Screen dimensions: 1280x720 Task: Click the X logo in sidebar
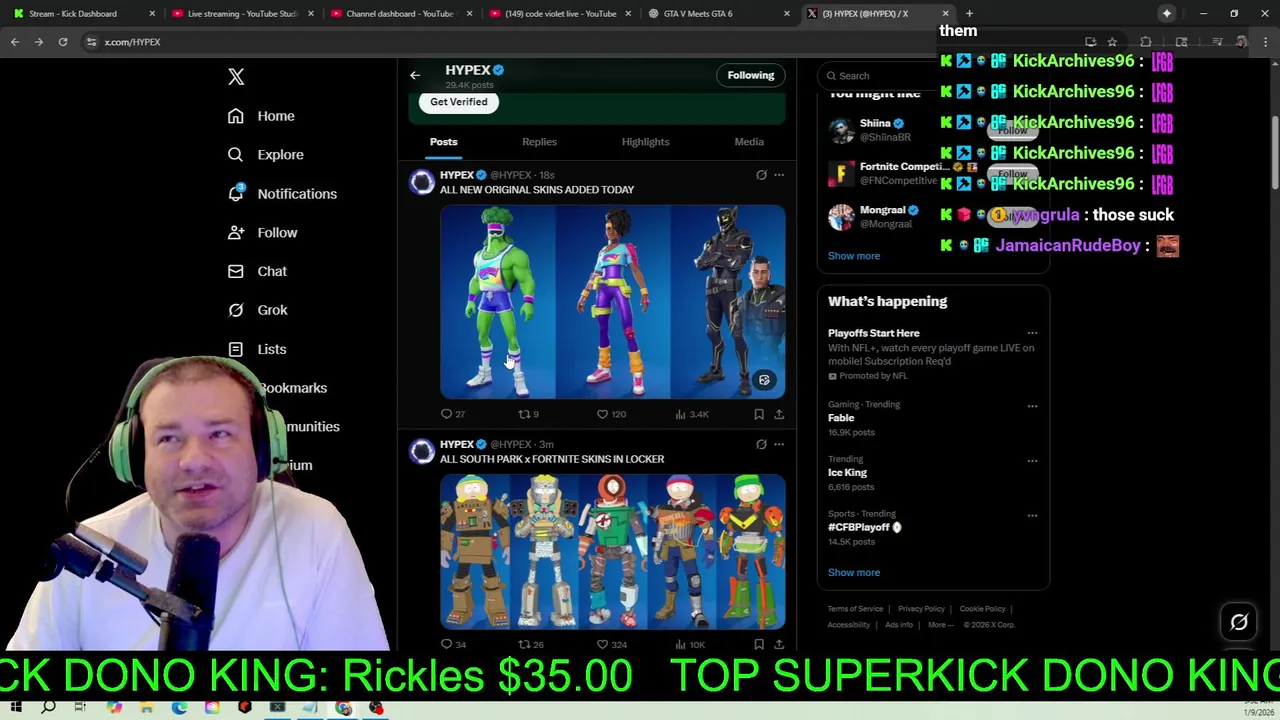[x=236, y=77]
